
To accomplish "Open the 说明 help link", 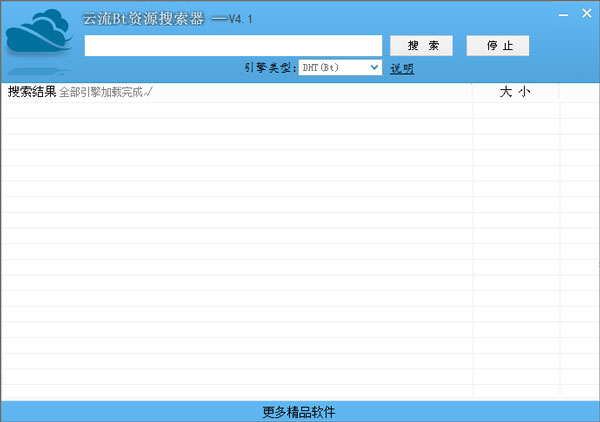I will click(402, 68).
